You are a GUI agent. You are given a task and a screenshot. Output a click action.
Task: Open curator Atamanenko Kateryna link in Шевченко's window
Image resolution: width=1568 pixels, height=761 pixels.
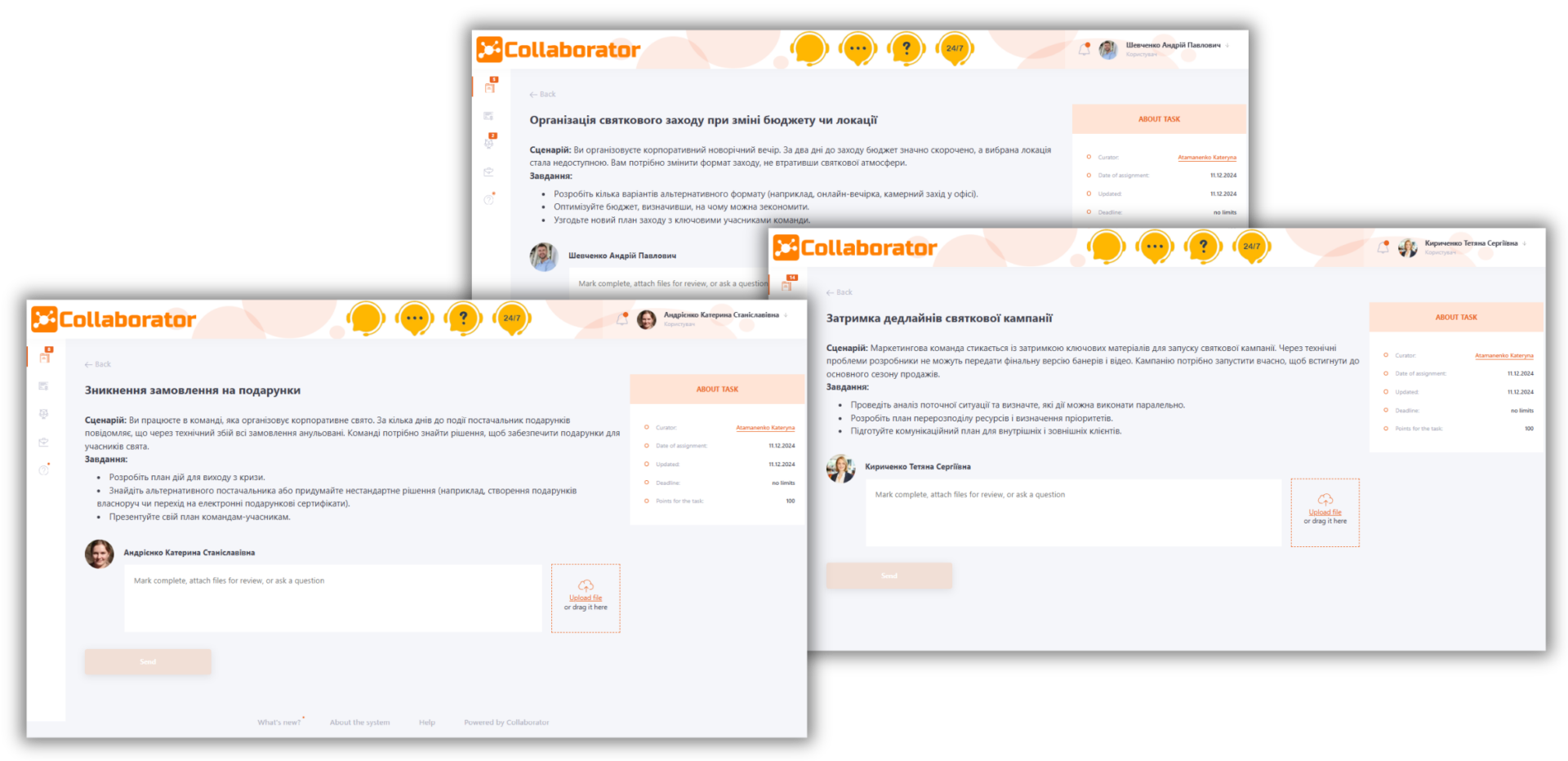[x=1207, y=158]
